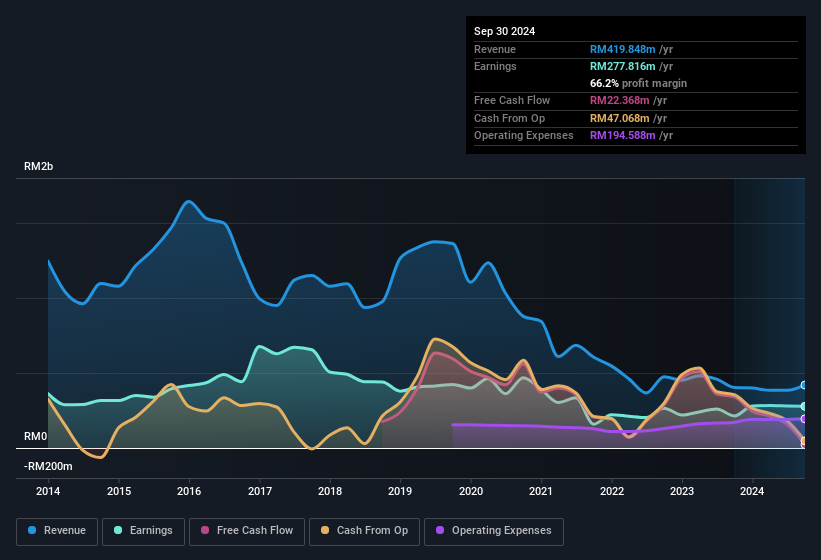Click the blue Revenue endpoint marker
This screenshot has width=821, height=560.
(804, 385)
